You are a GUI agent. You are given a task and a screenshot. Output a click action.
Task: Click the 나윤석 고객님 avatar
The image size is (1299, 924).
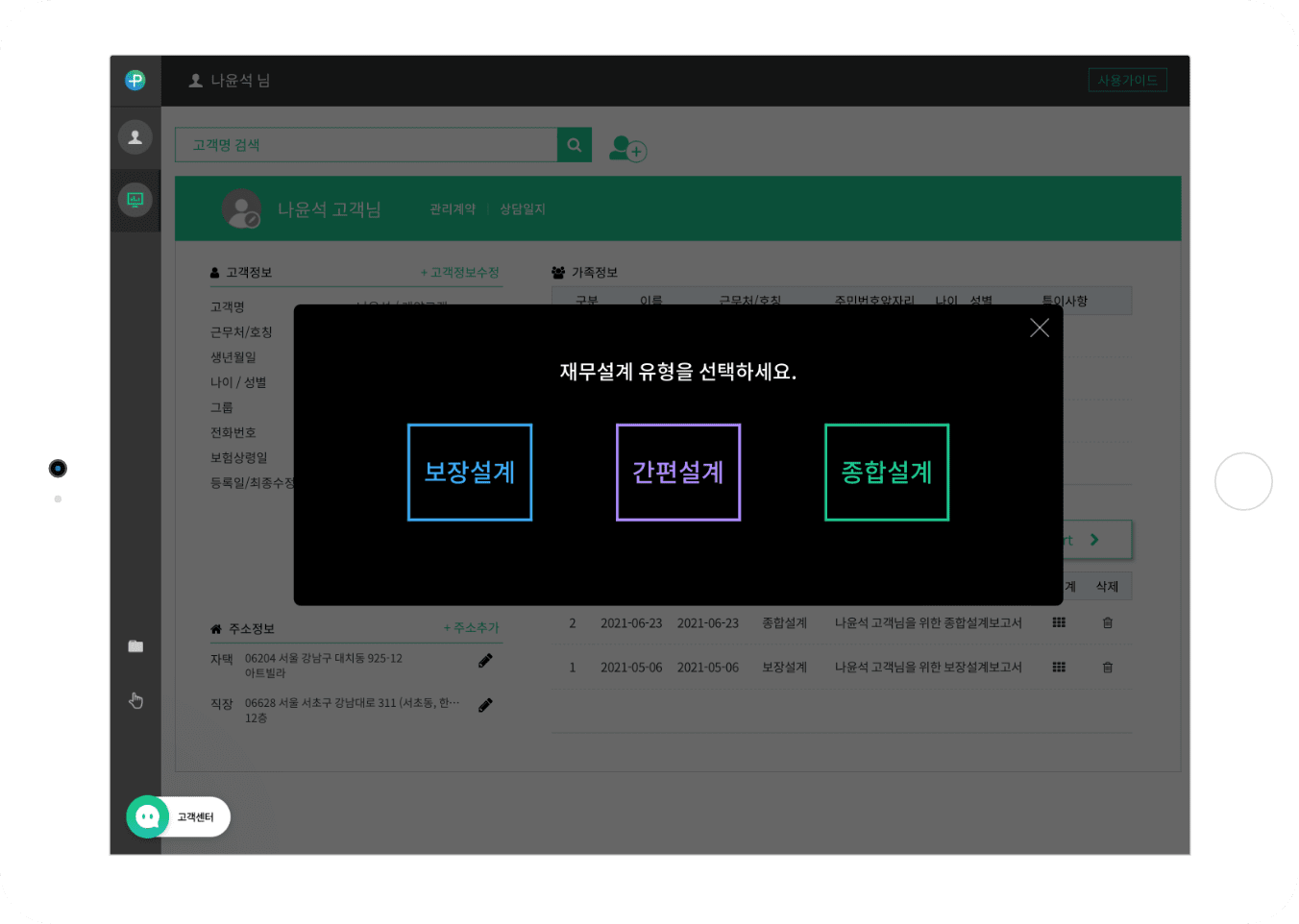pos(241,208)
